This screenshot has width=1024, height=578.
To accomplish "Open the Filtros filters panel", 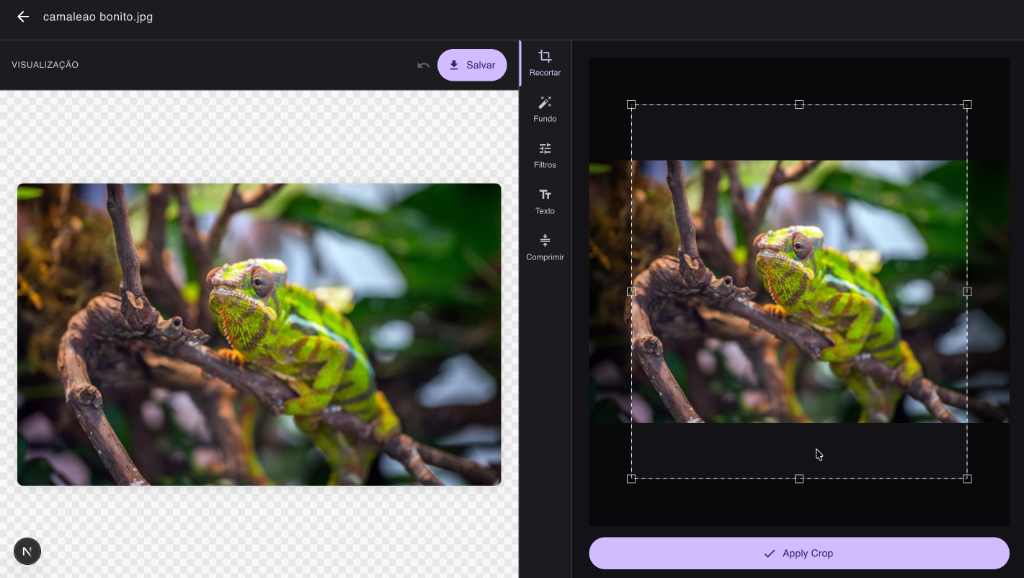I will (x=545, y=155).
